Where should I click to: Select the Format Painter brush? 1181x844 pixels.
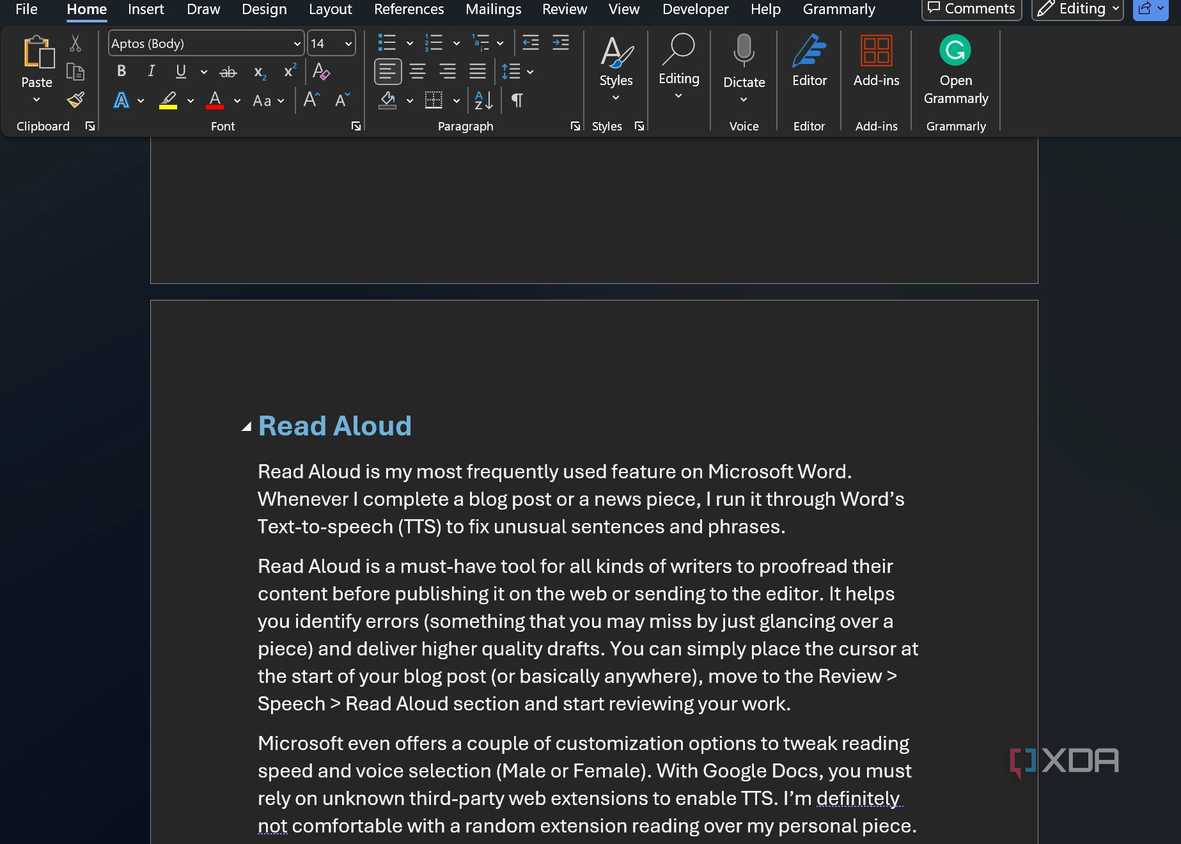click(x=75, y=99)
